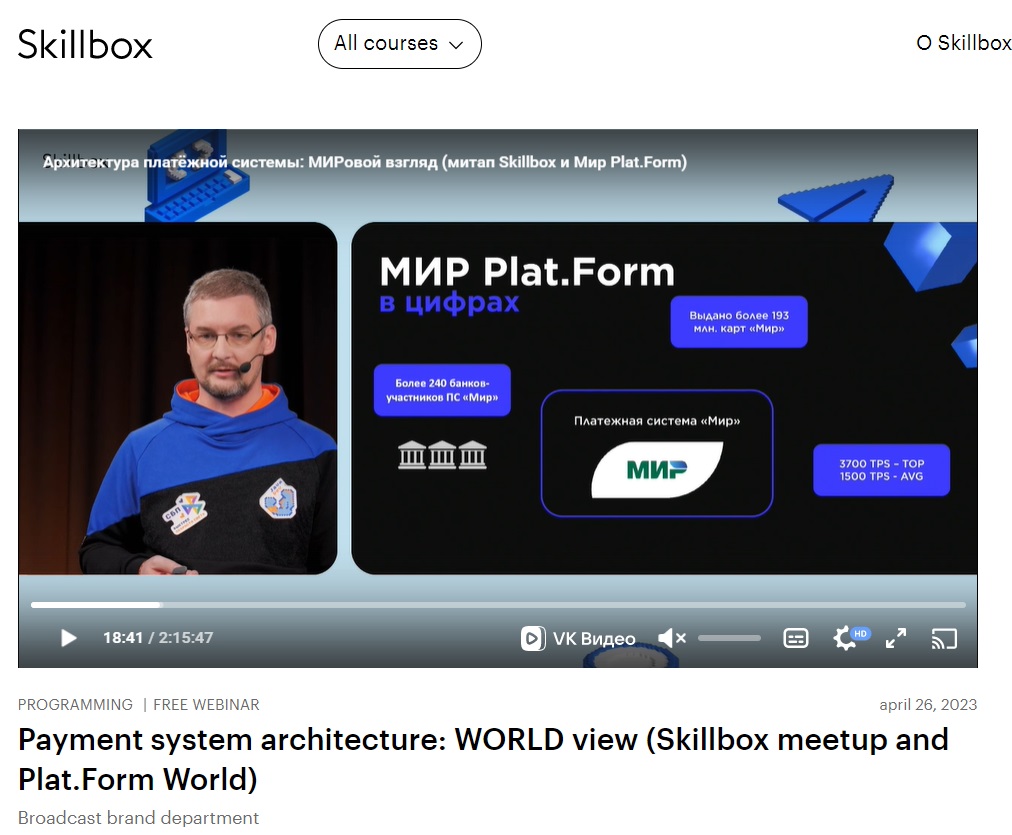The width and height of the screenshot is (1012, 835).
Task: Click the april 26, 2023 date
Action: click(x=928, y=705)
